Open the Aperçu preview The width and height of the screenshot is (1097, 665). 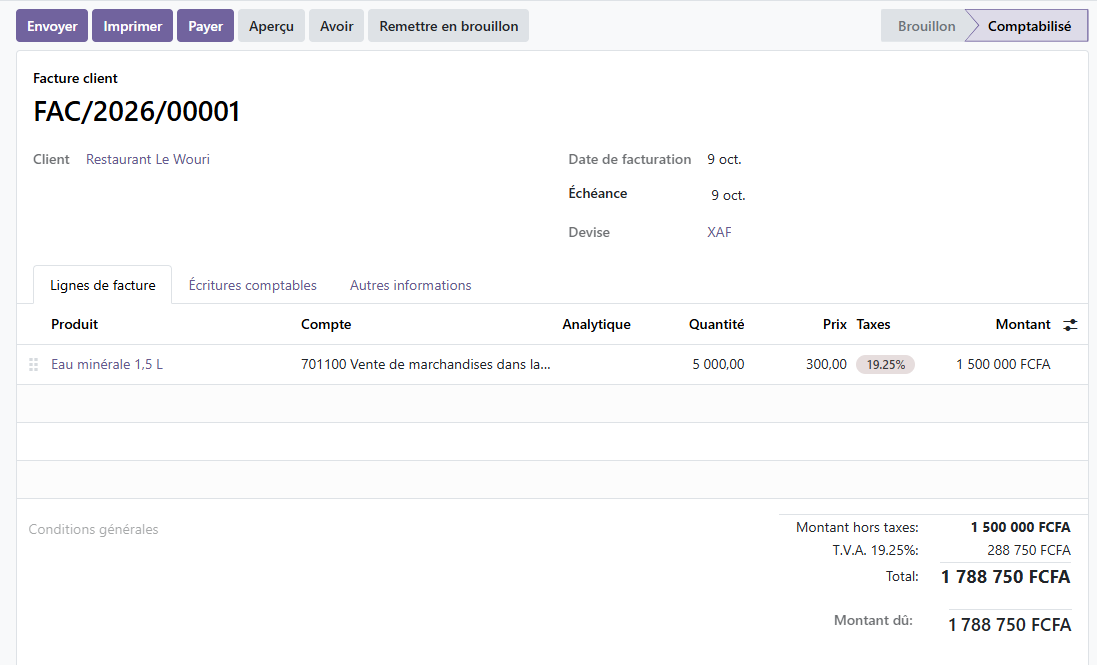(271, 26)
